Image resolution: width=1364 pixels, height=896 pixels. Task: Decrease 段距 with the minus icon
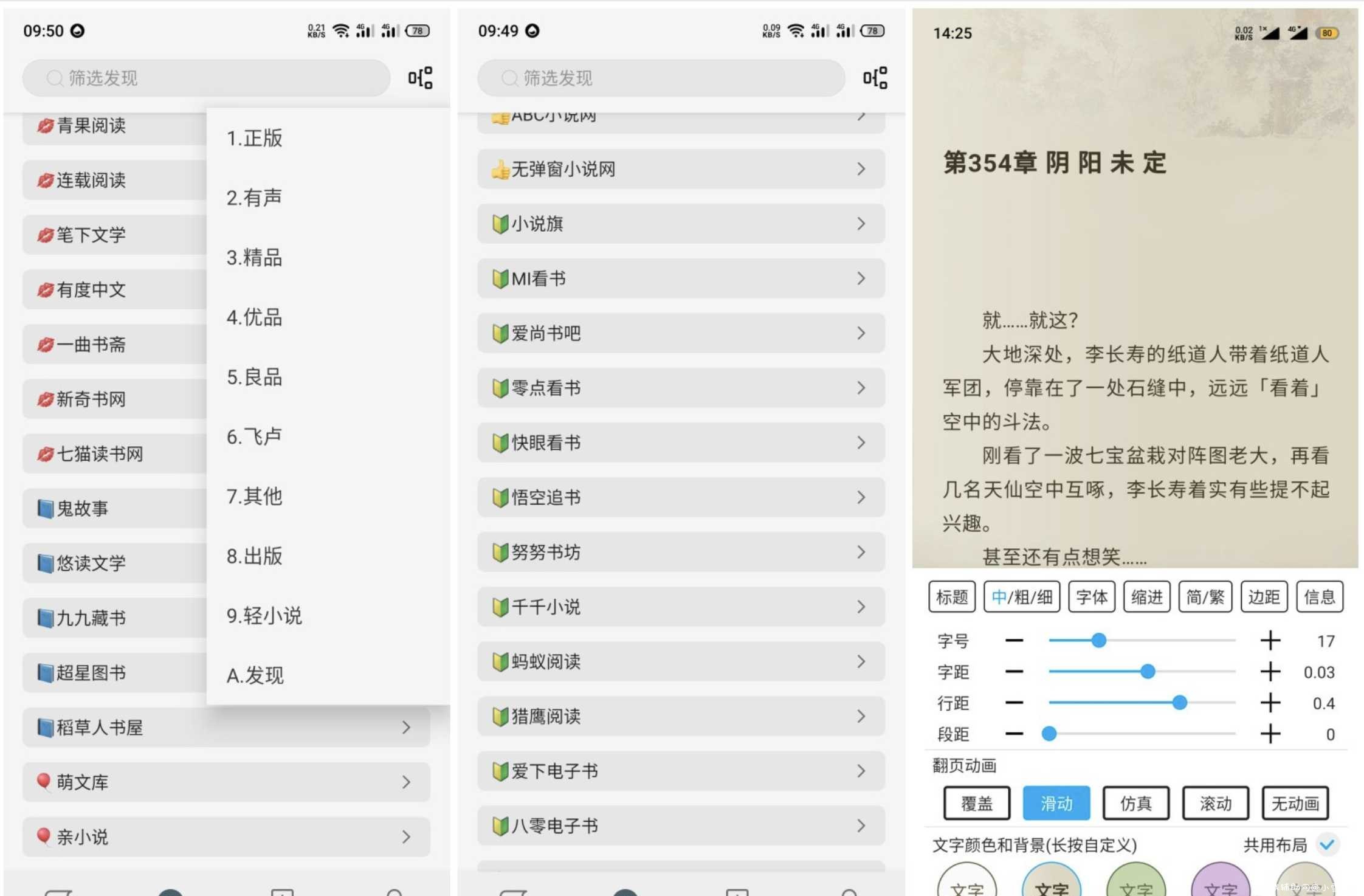pyautogui.click(x=1014, y=734)
